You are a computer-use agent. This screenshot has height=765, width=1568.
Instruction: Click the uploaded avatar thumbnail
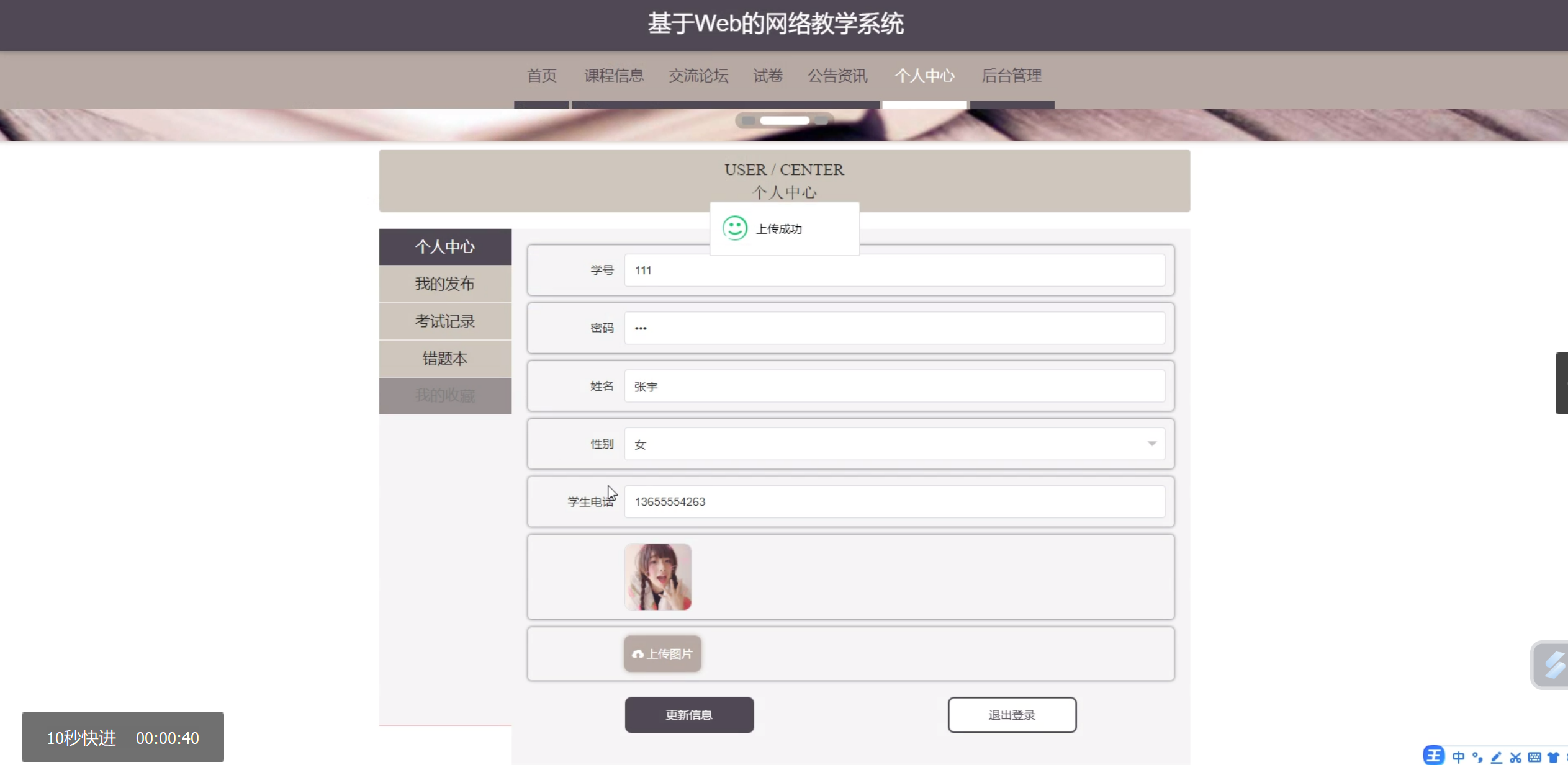tap(658, 577)
